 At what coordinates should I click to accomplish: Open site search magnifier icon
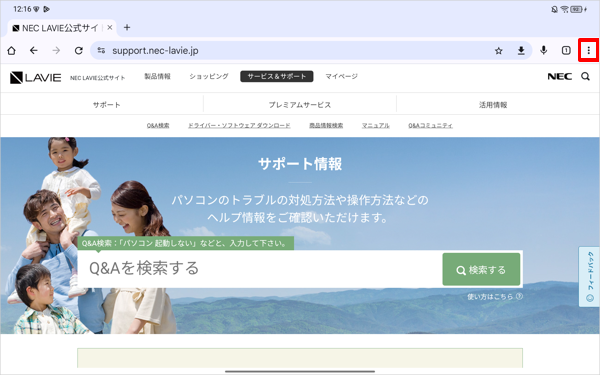(585, 77)
